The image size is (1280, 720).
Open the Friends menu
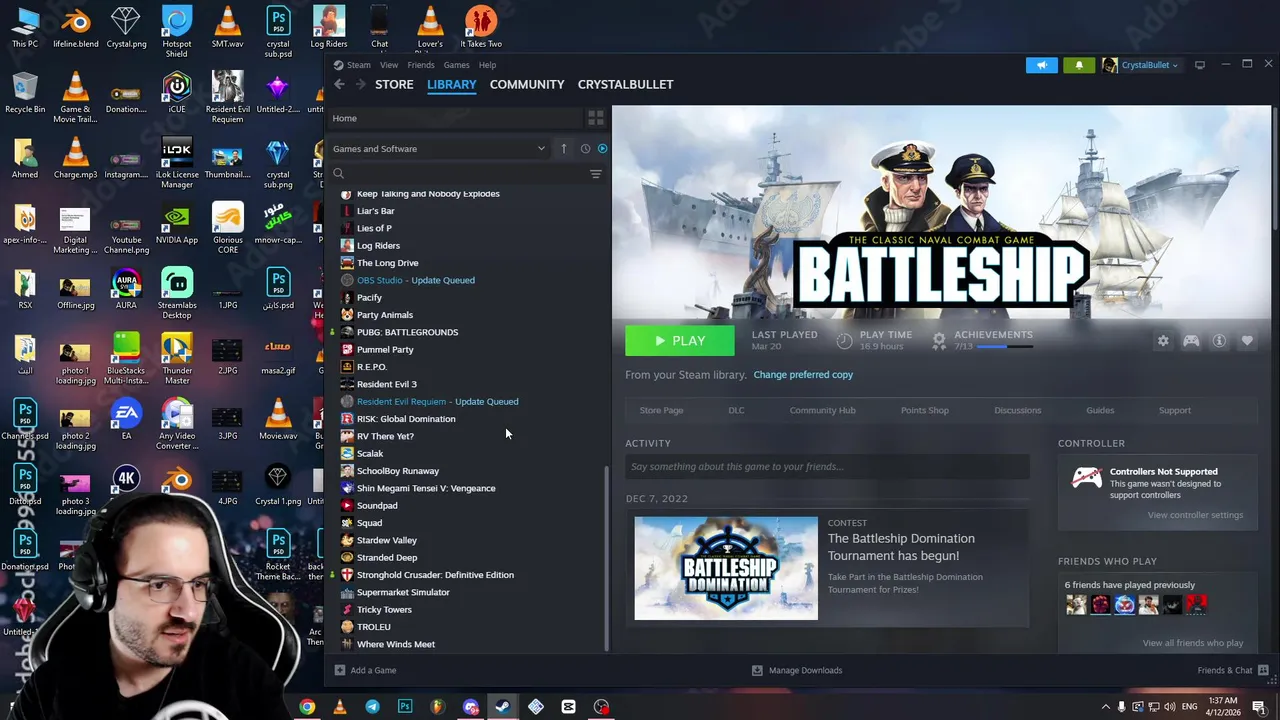421,65
